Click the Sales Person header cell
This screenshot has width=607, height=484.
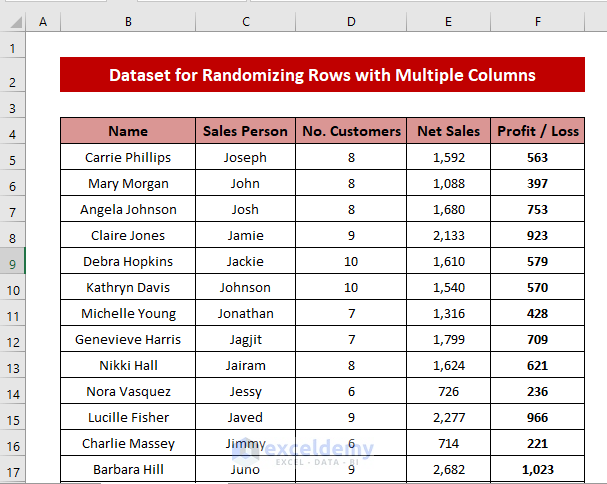(245, 131)
